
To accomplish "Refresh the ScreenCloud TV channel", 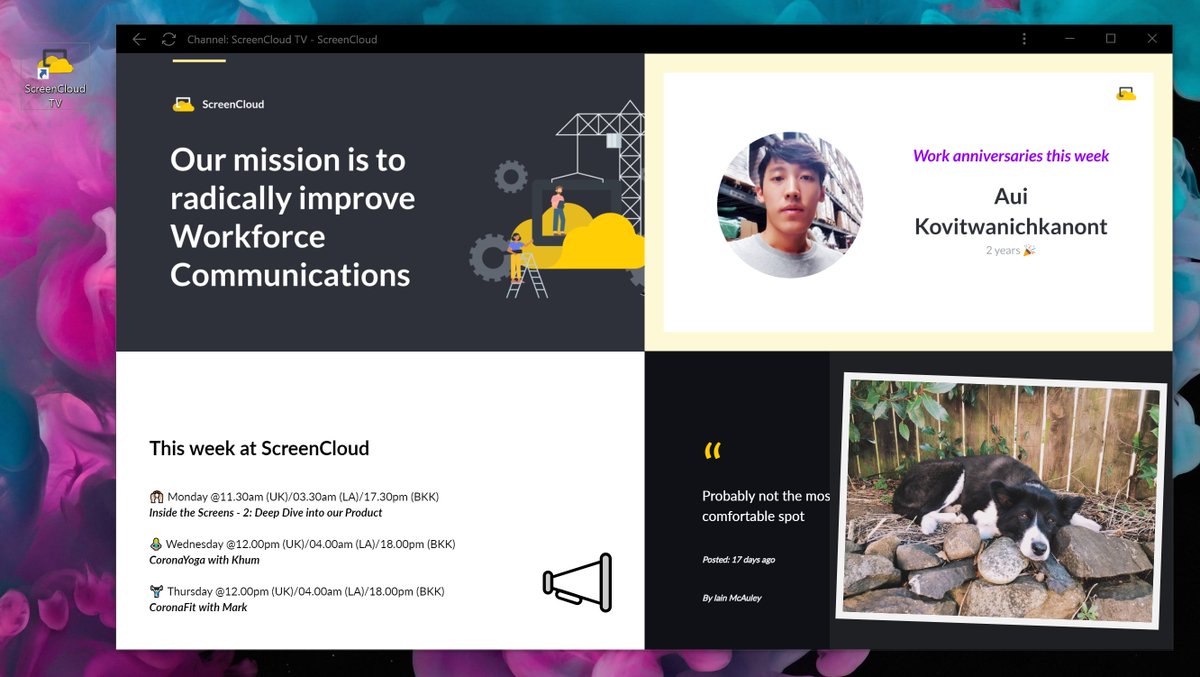I will pos(167,39).
